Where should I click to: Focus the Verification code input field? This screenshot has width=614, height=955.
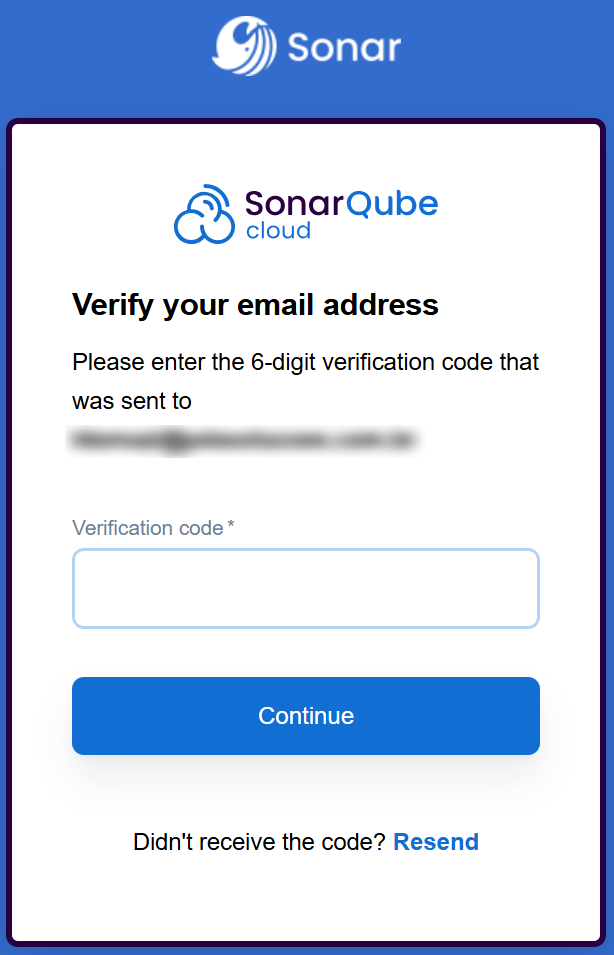click(306, 588)
